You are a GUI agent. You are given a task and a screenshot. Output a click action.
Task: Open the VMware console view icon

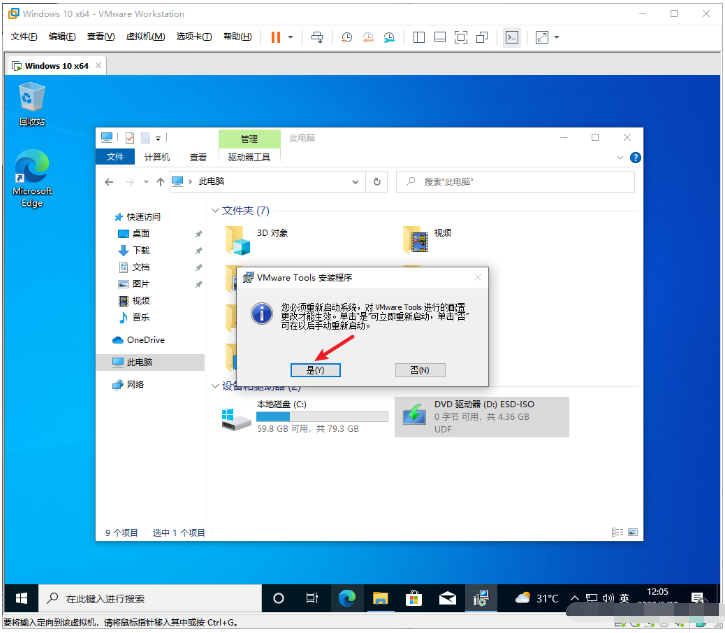(512, 37)
